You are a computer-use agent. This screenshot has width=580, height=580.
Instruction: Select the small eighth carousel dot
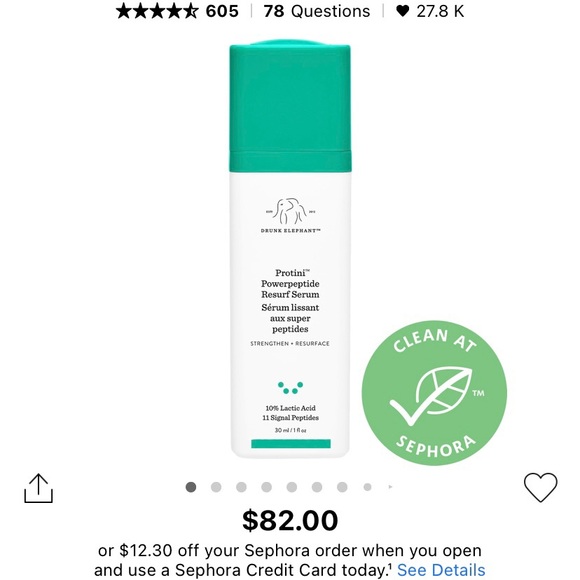tap(367, 487)
